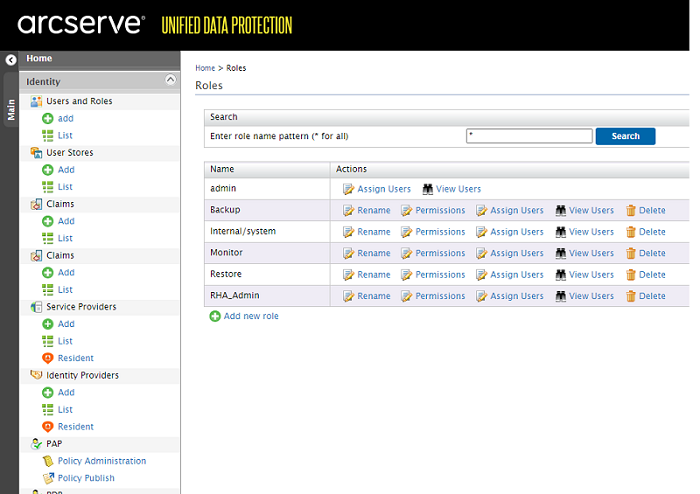Select the Internal/system role name cell
The width and height of the screenshot is (700, 494).
tap(267, 231)
